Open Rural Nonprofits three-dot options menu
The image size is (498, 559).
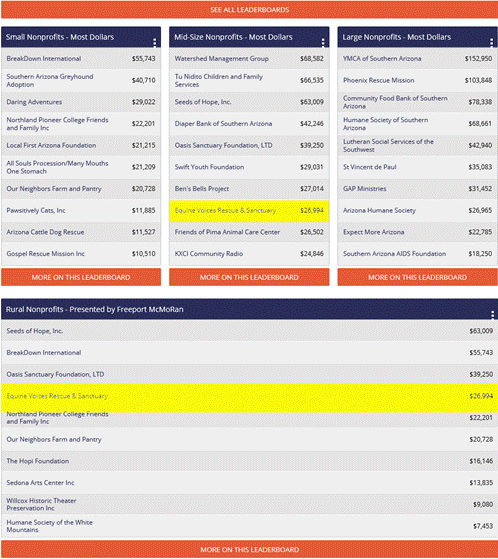(492, 315)
